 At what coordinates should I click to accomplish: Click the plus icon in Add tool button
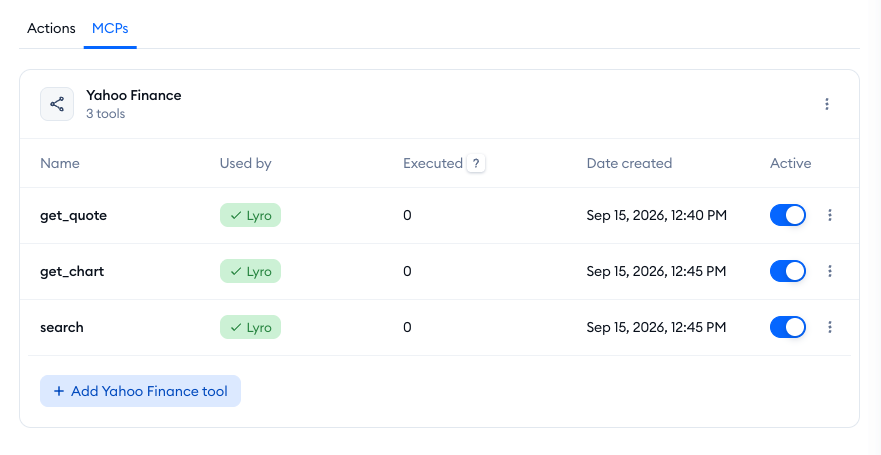[x=58, y=391]
